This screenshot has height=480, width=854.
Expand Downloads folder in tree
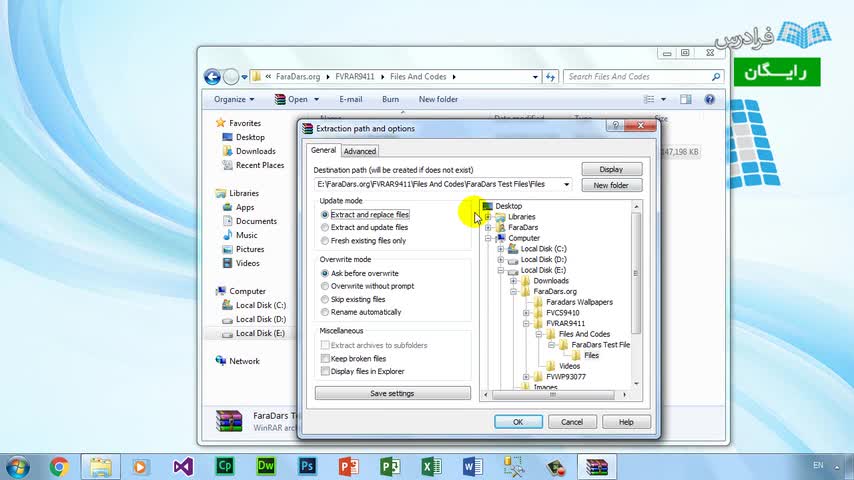point(513,281)
